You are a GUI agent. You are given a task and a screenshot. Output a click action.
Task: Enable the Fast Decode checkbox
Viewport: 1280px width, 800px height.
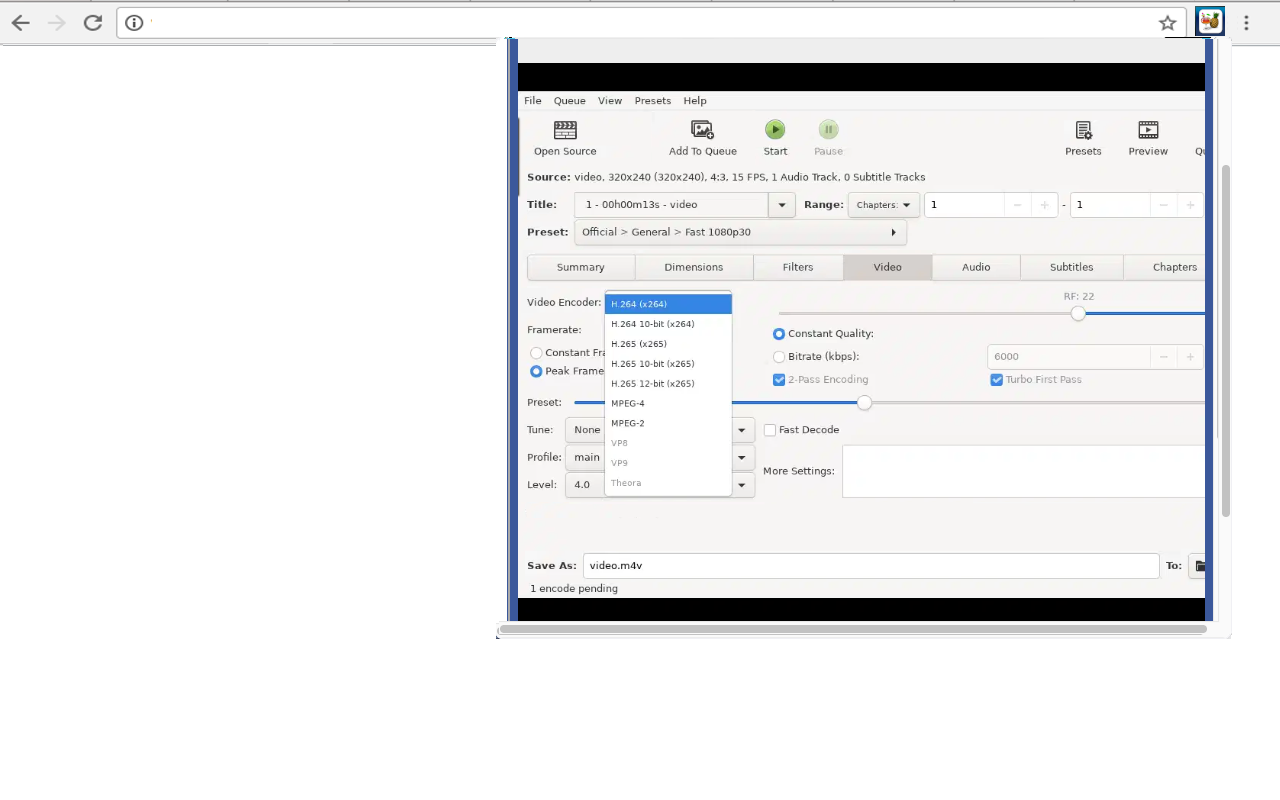click(770, 430)
